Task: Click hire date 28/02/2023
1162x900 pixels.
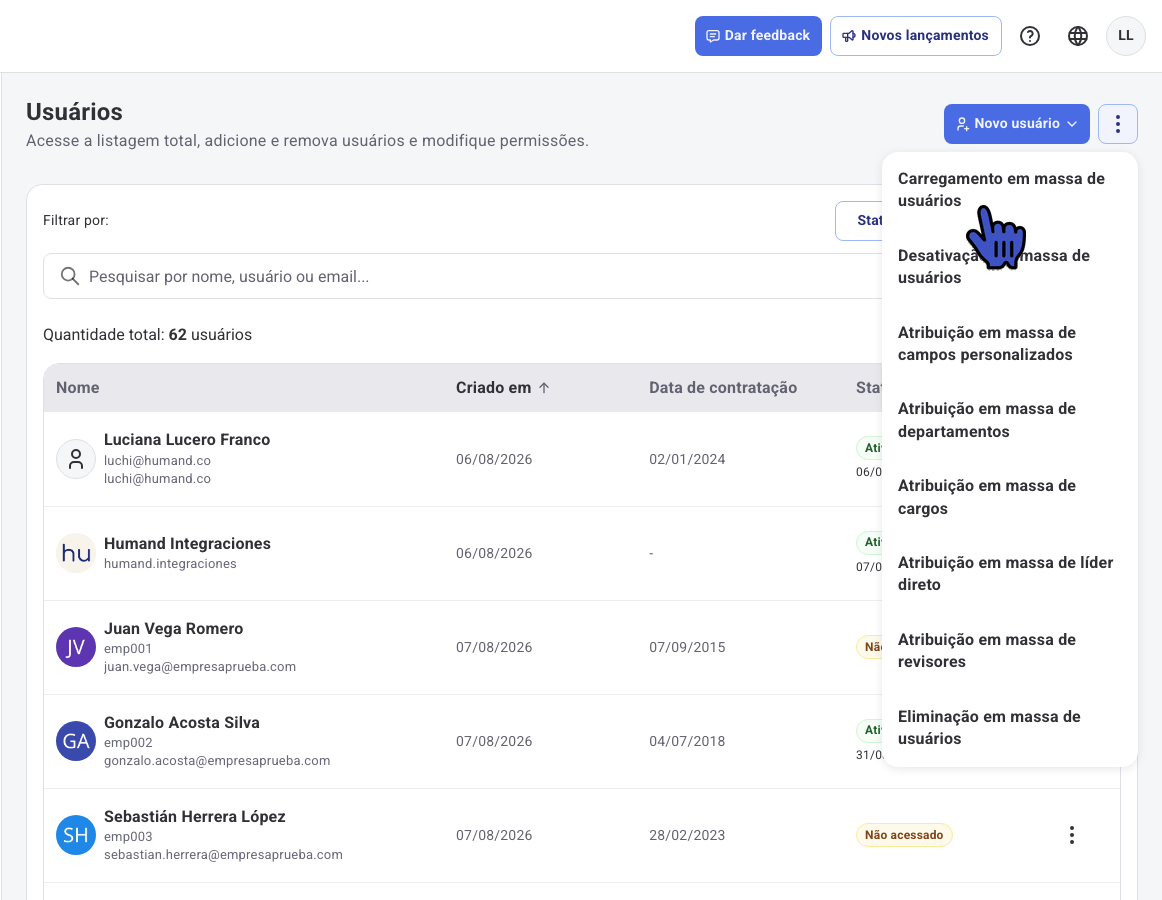Action: (x=687, y=836)
